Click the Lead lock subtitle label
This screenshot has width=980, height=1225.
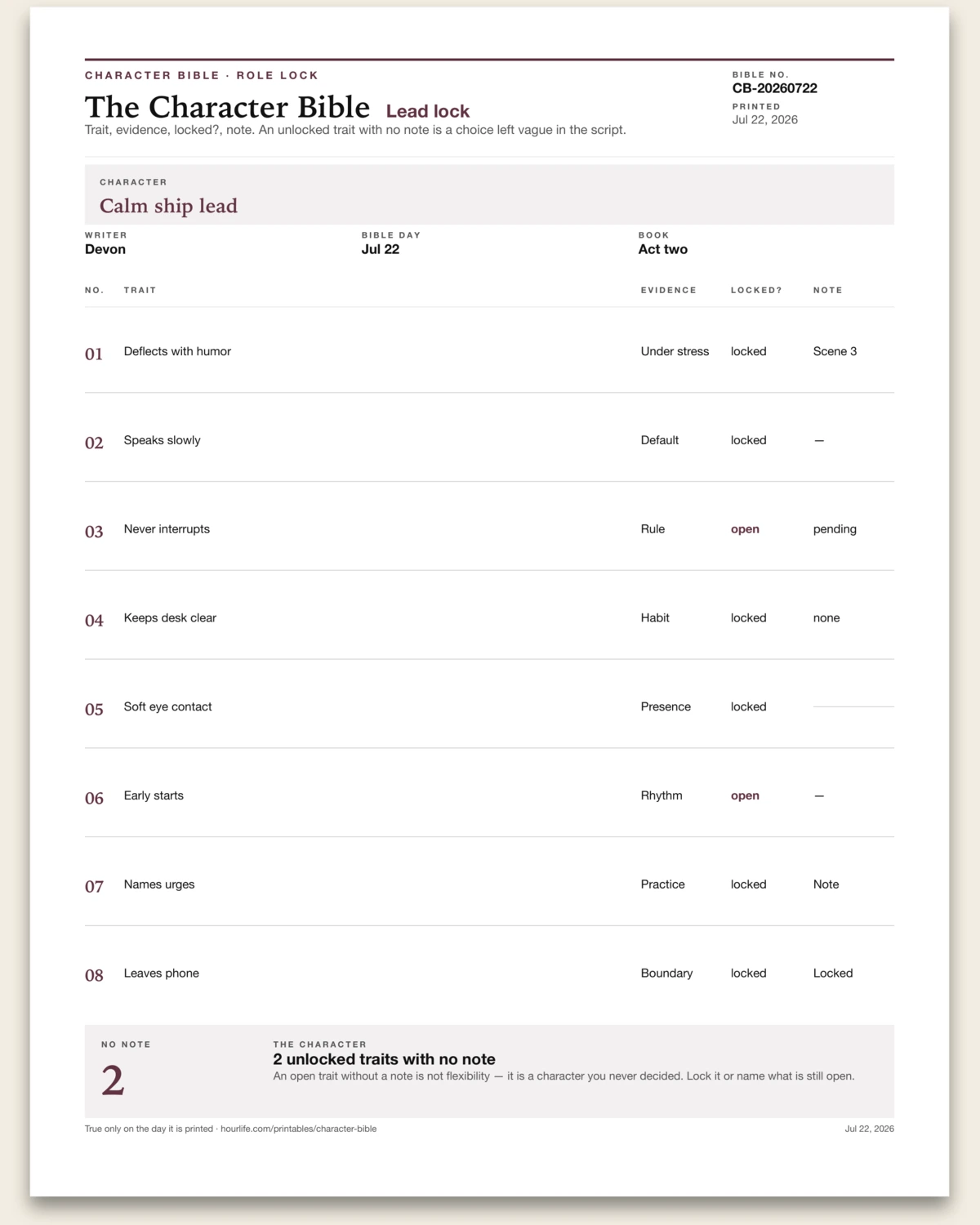428,111
